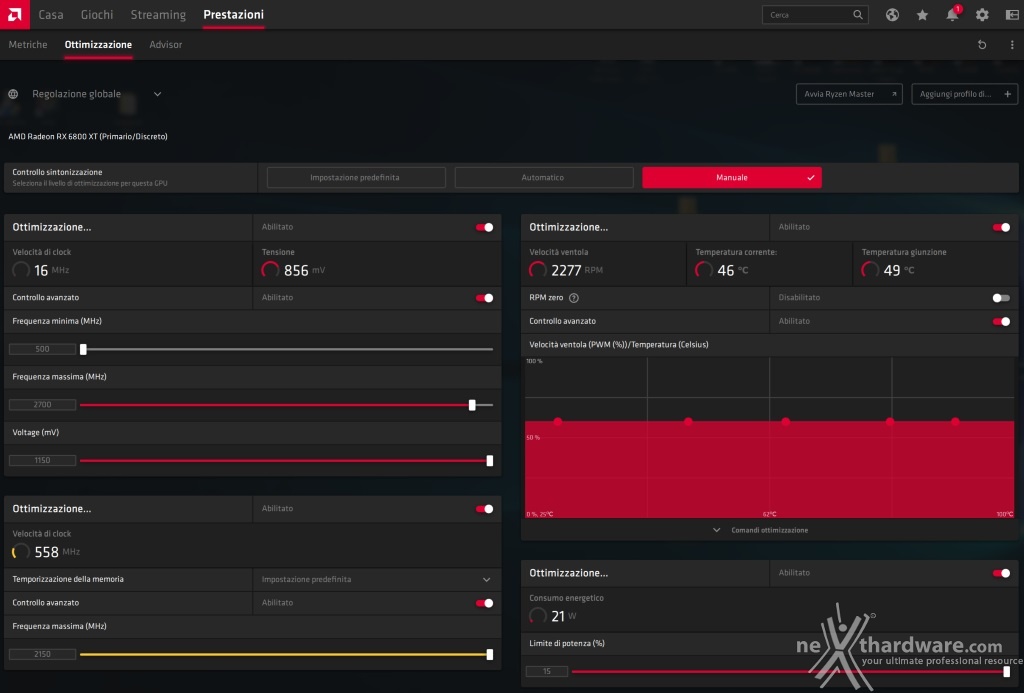Click the memory clock 558 MHz gauge
The height and width of the screenshot is (693, 1024).
[21, 552]
